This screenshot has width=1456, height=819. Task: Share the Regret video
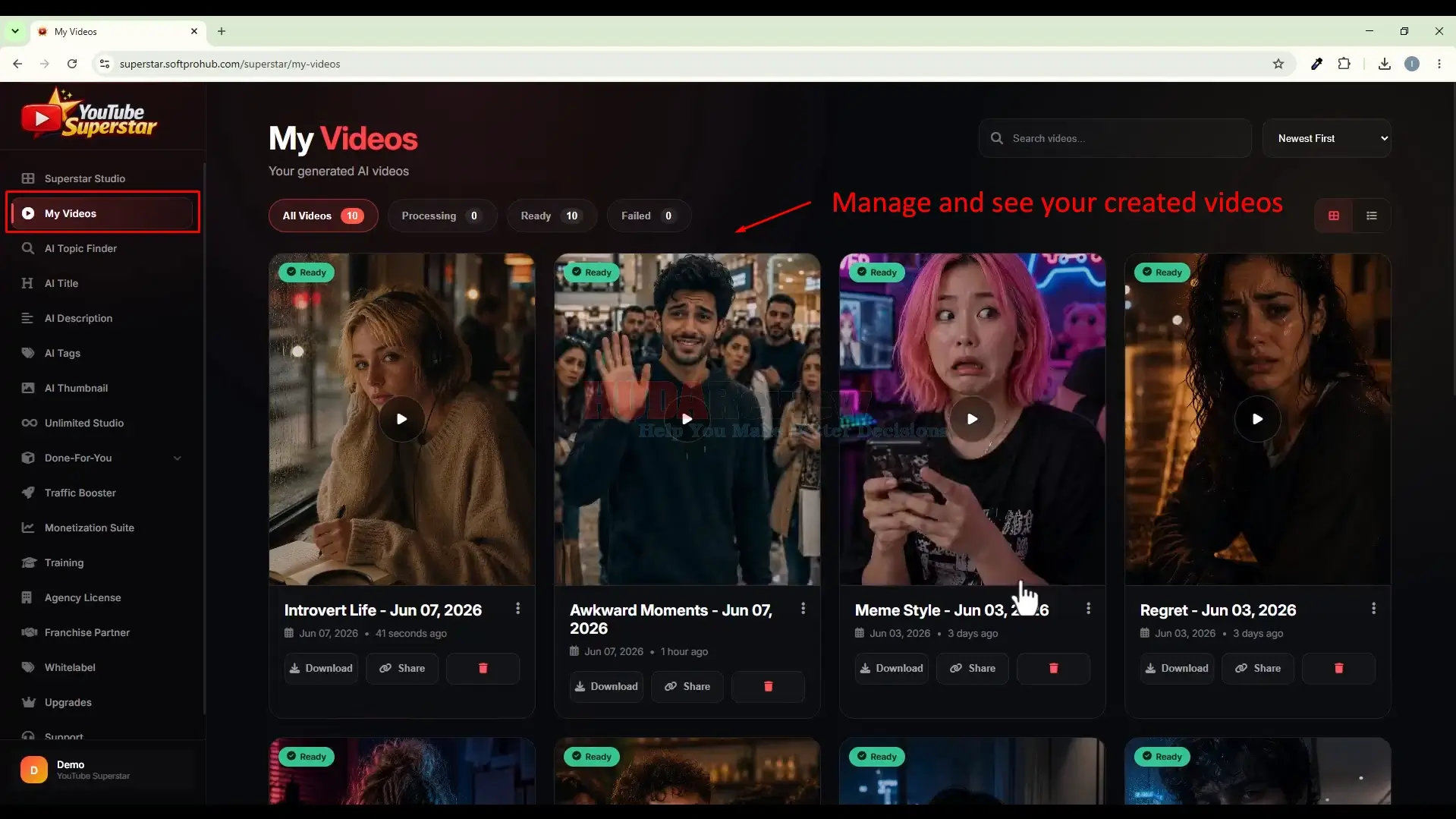[x=1258, y=668]
